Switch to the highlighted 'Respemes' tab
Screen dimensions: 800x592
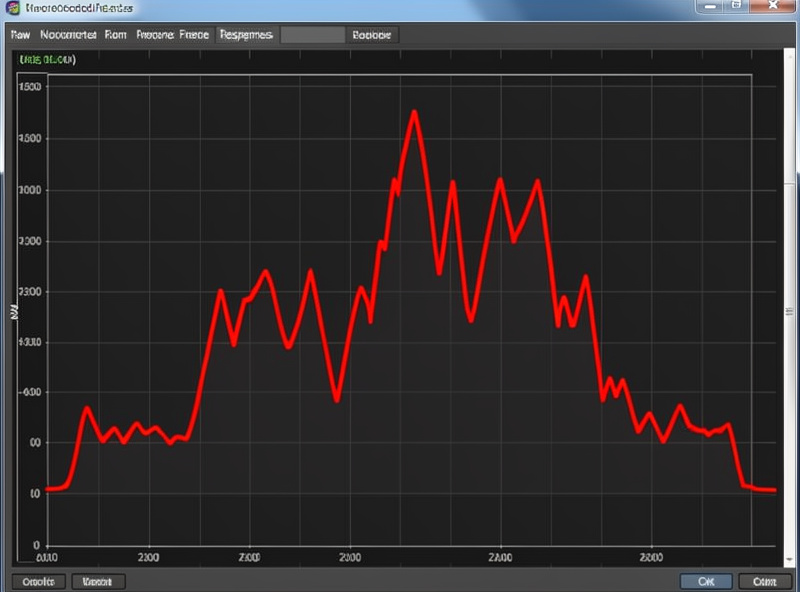tap(246, 35)
